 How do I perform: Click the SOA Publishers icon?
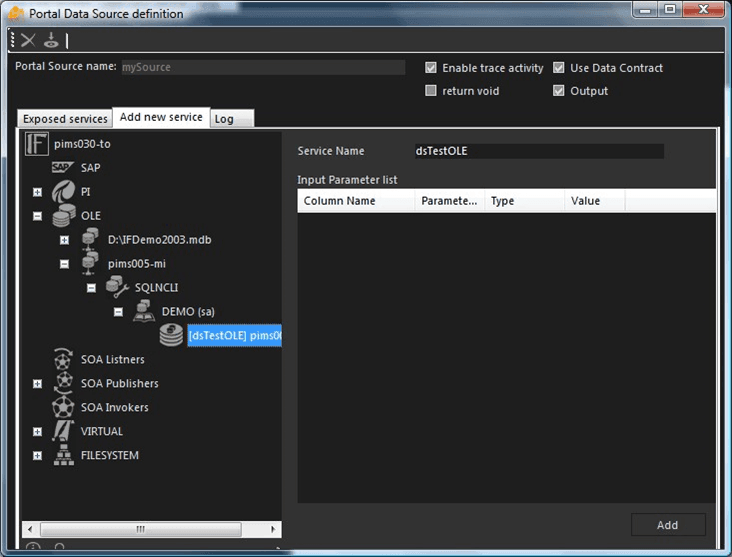coord(63,383)
